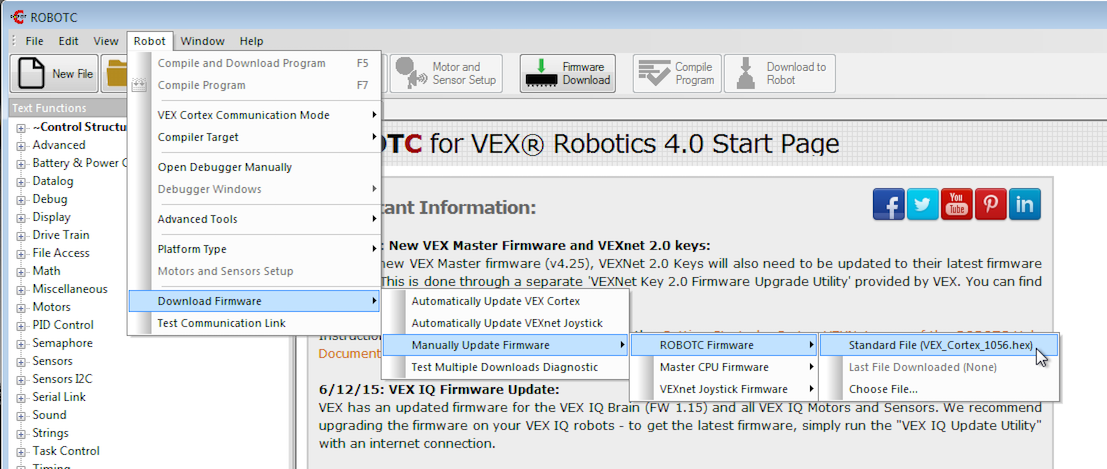
Task: Open the Twitter social icon
Action: click(922, 205)
